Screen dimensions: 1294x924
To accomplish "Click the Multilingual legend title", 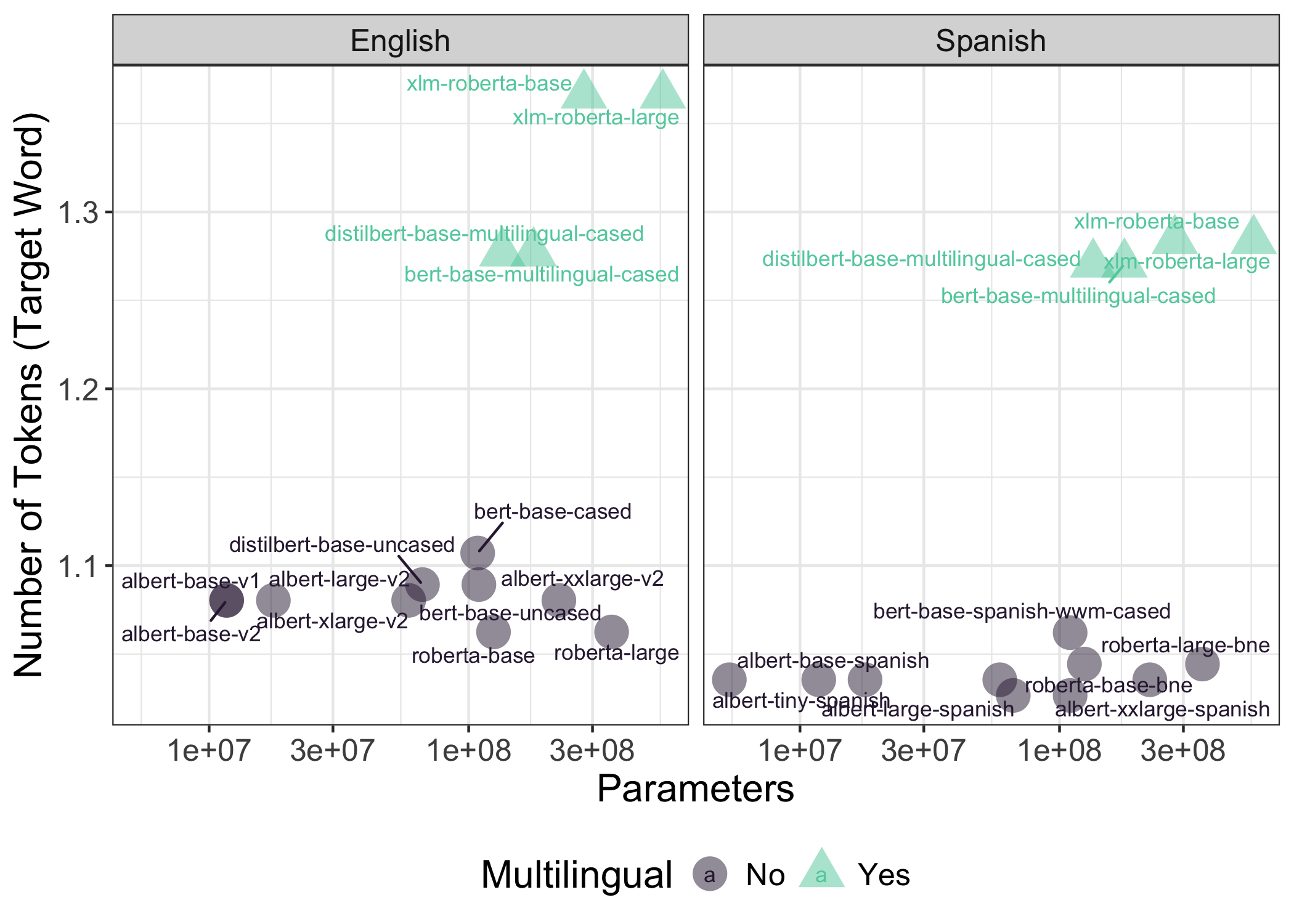I will coord(576,875).
